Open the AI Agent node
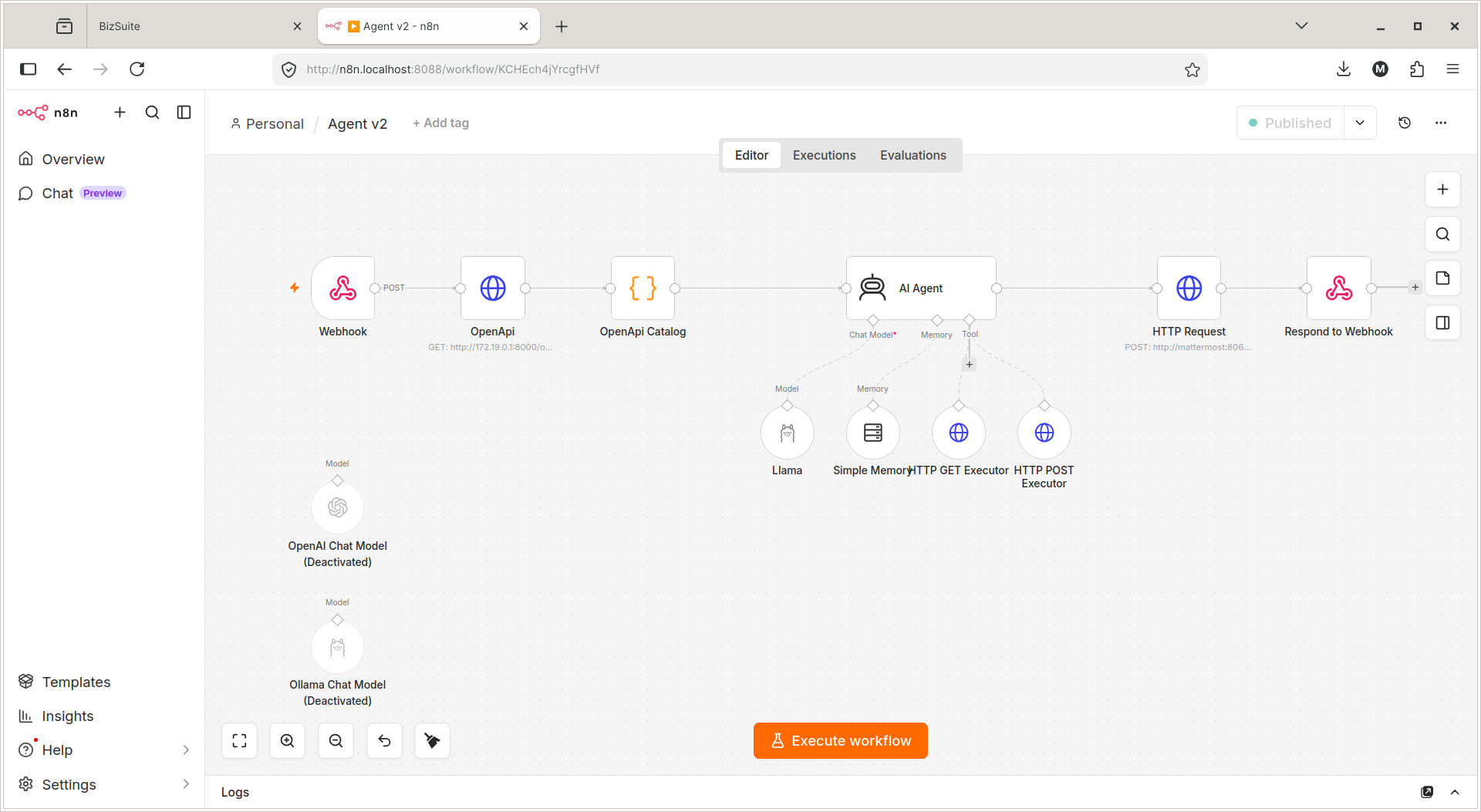 point(921,288)
